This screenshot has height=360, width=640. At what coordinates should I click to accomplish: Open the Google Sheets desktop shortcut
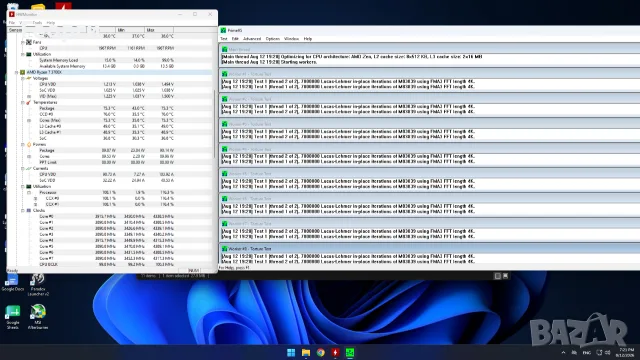[13, 317]
